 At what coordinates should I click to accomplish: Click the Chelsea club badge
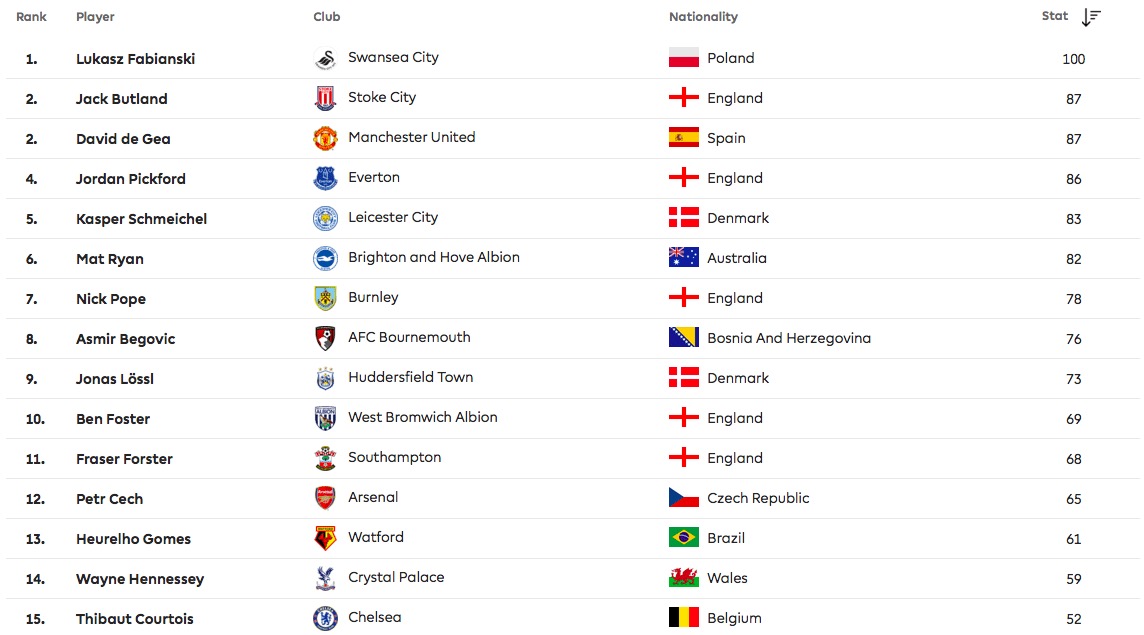click(x=325, y=618)
